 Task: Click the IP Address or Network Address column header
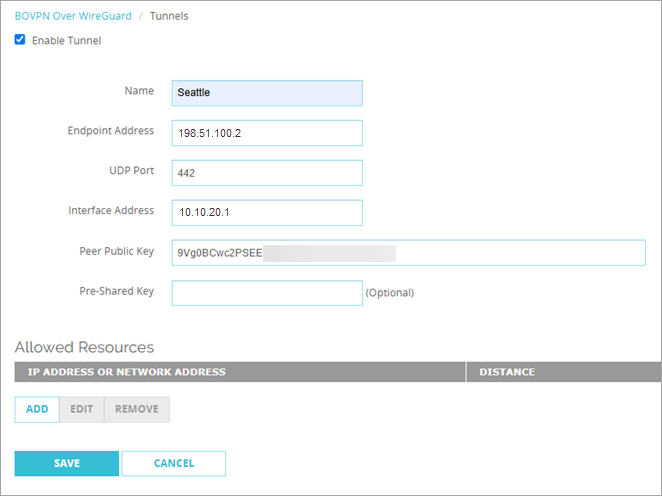click(240, 372)
